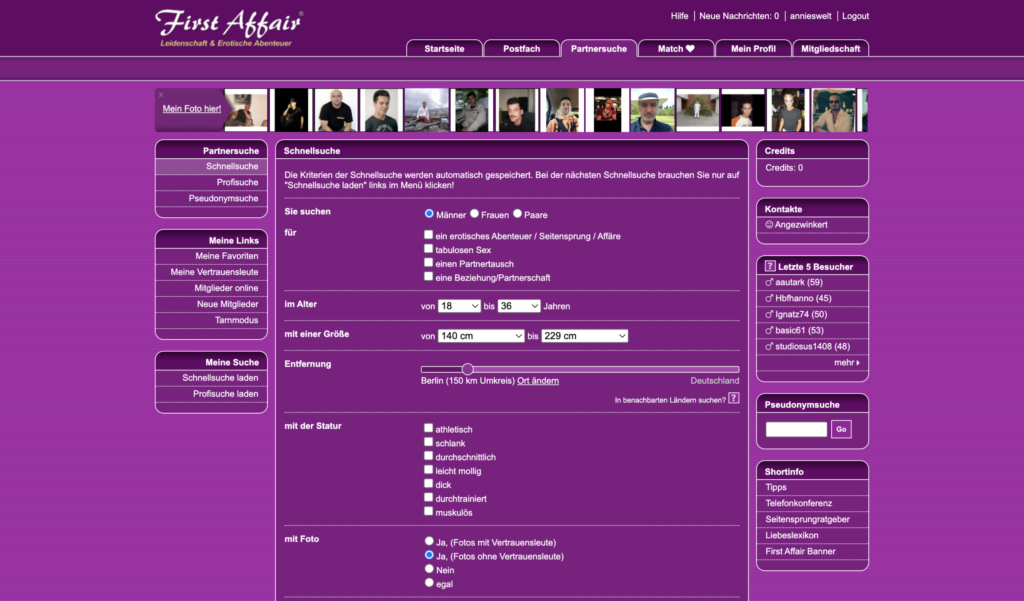Image resolution: width=1024 pixels, height=601 pixels.
Task: Check the dick build checkbox
Action: [x=428, y=483]
